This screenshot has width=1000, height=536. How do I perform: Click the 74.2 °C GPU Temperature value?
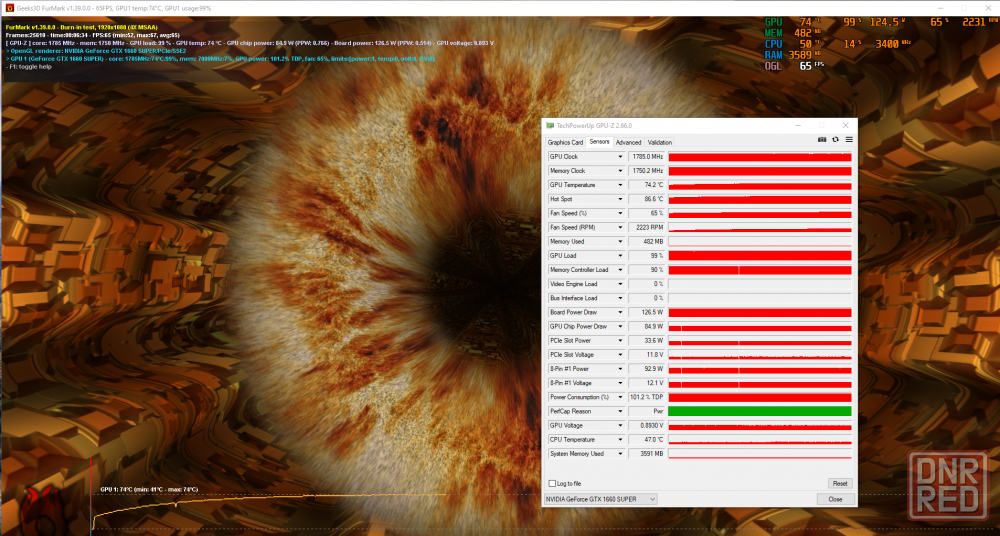tap(647, 185)
